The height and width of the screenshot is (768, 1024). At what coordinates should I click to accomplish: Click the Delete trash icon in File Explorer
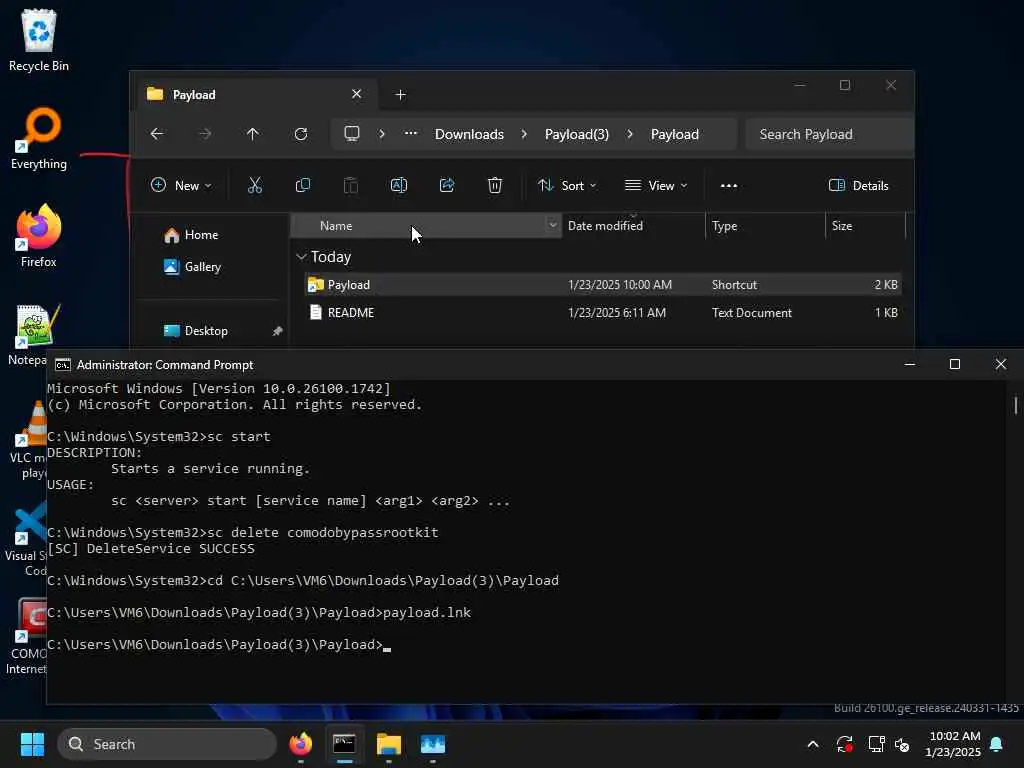point(495,185)
